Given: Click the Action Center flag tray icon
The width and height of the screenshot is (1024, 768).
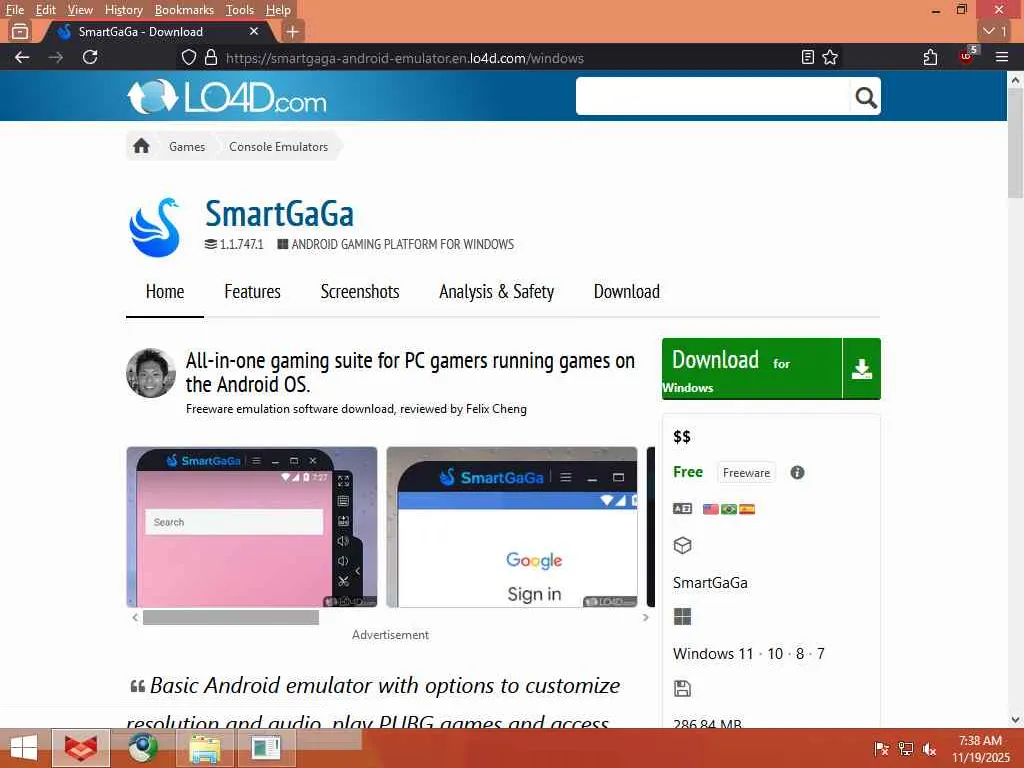Looking at the screenshot, I should pos(882,749).
